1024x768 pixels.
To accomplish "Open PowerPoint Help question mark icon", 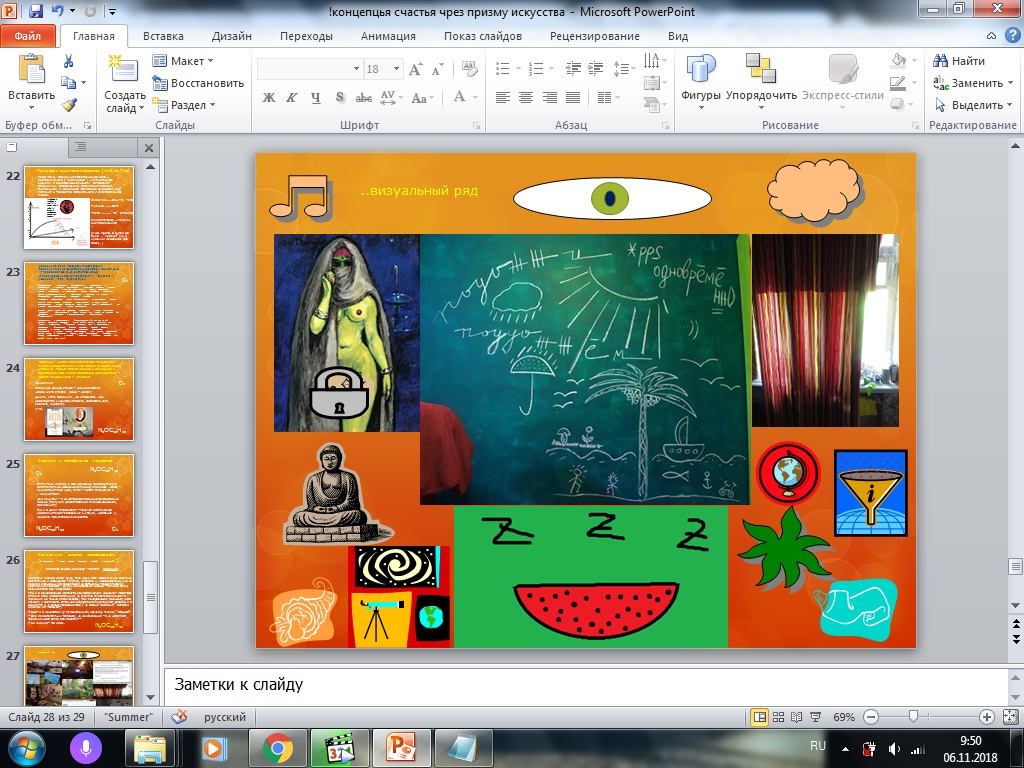I will click(1012, 35).
